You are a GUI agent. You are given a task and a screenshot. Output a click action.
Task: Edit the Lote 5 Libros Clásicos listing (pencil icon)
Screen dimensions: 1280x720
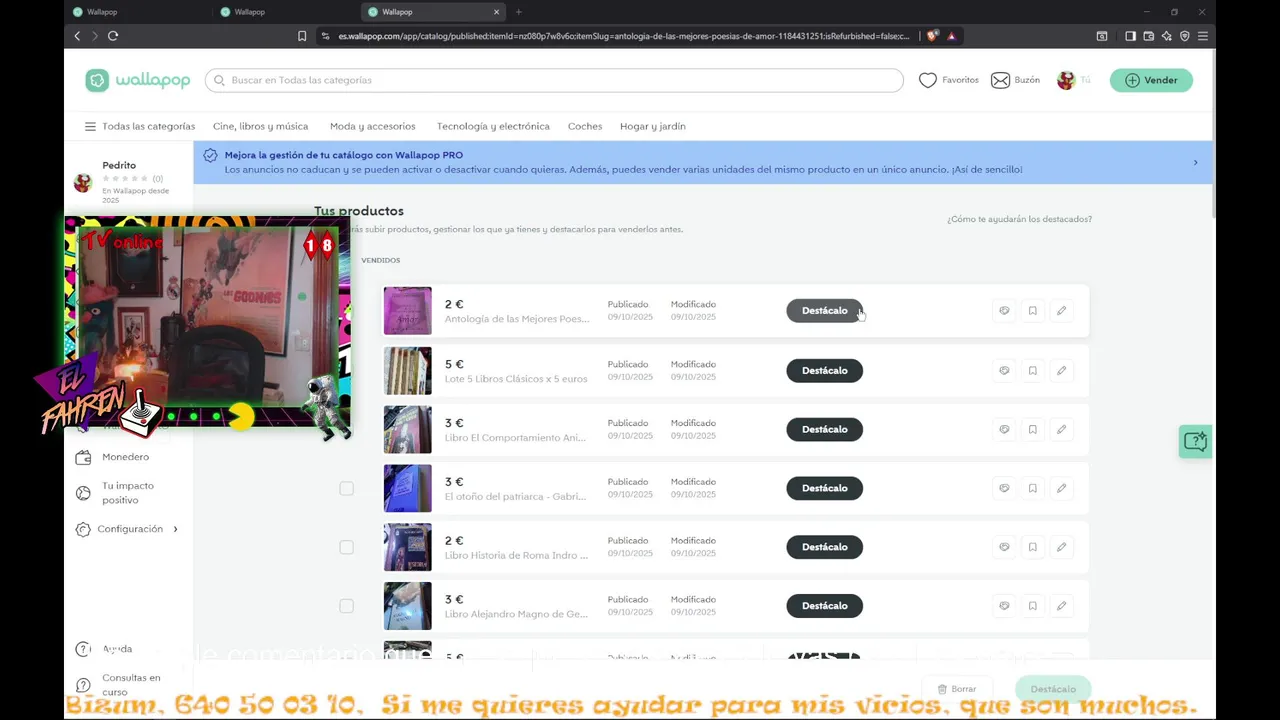pyautogui.click(x=1061, y=371)
